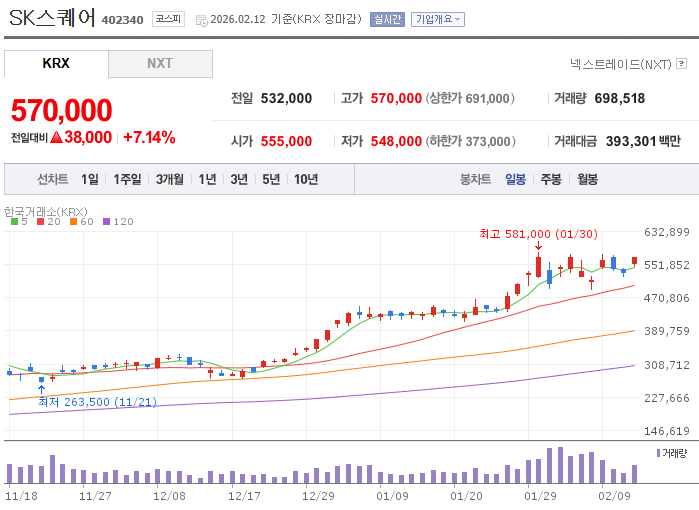
Task: Click the 한국거래소(KRX) chart label
Action: [45, 212]
